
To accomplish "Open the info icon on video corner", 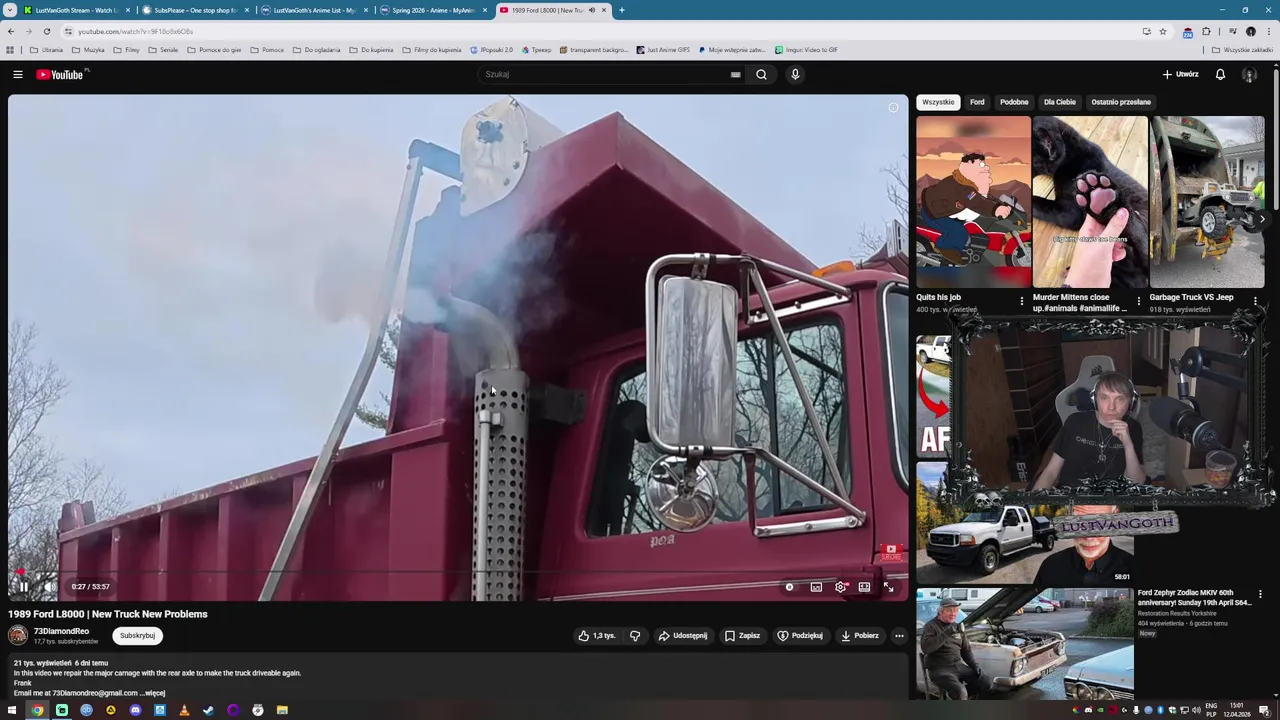I will (893, 108).
